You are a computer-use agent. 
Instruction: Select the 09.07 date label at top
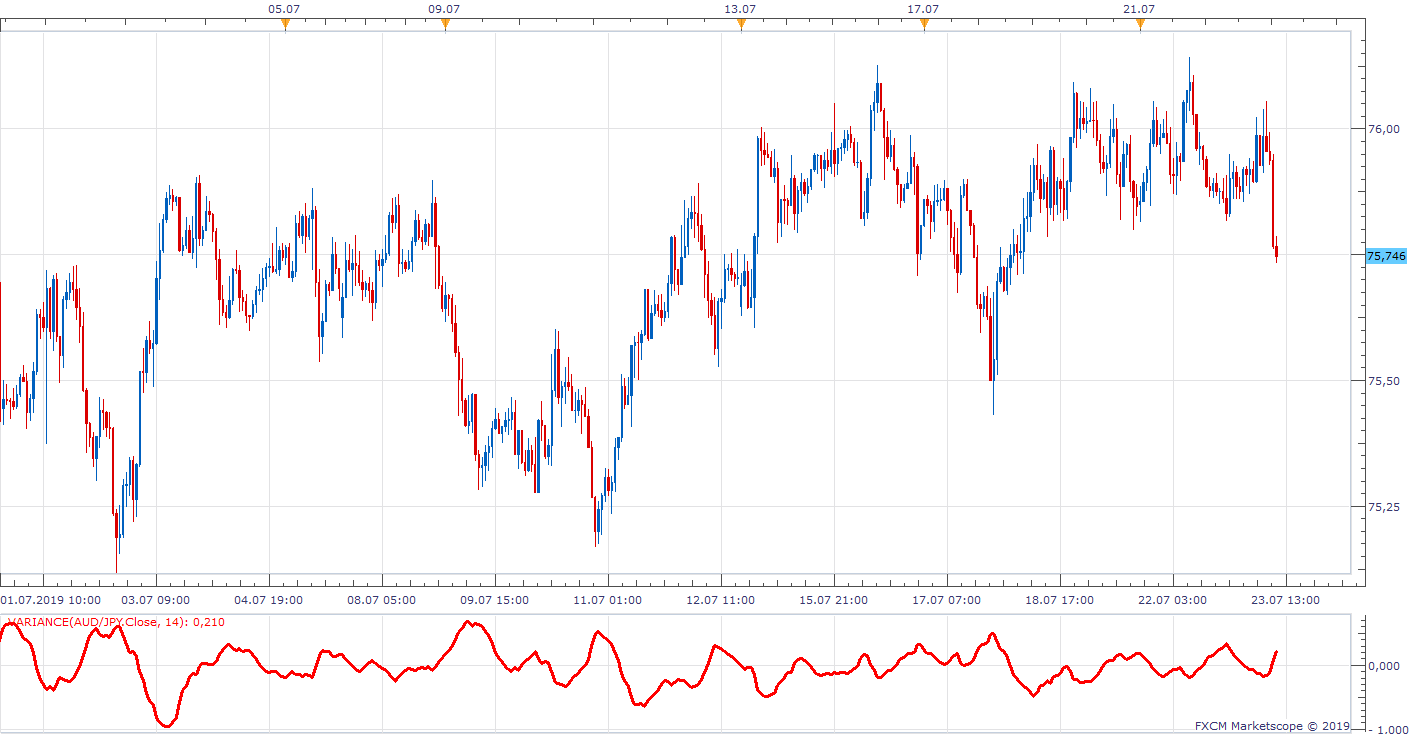[x=444, y=9]
